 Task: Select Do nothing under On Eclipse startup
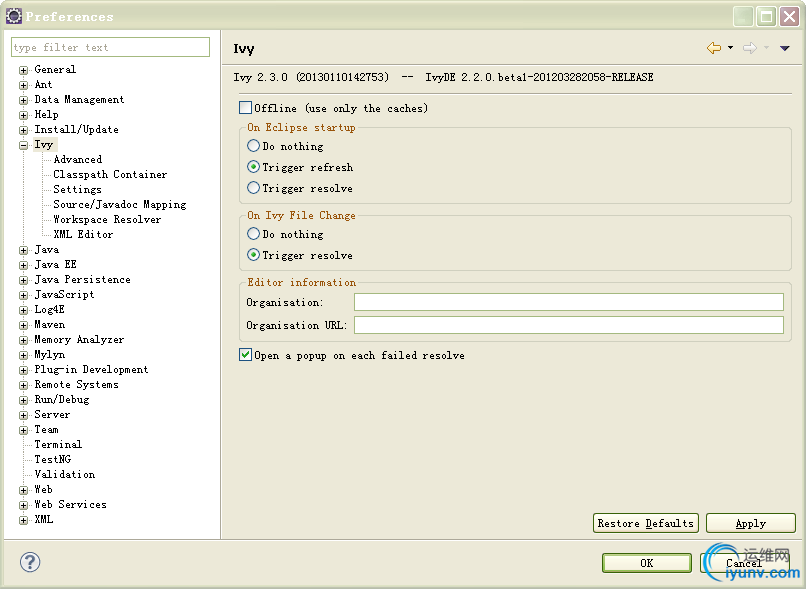click(253, 146)
